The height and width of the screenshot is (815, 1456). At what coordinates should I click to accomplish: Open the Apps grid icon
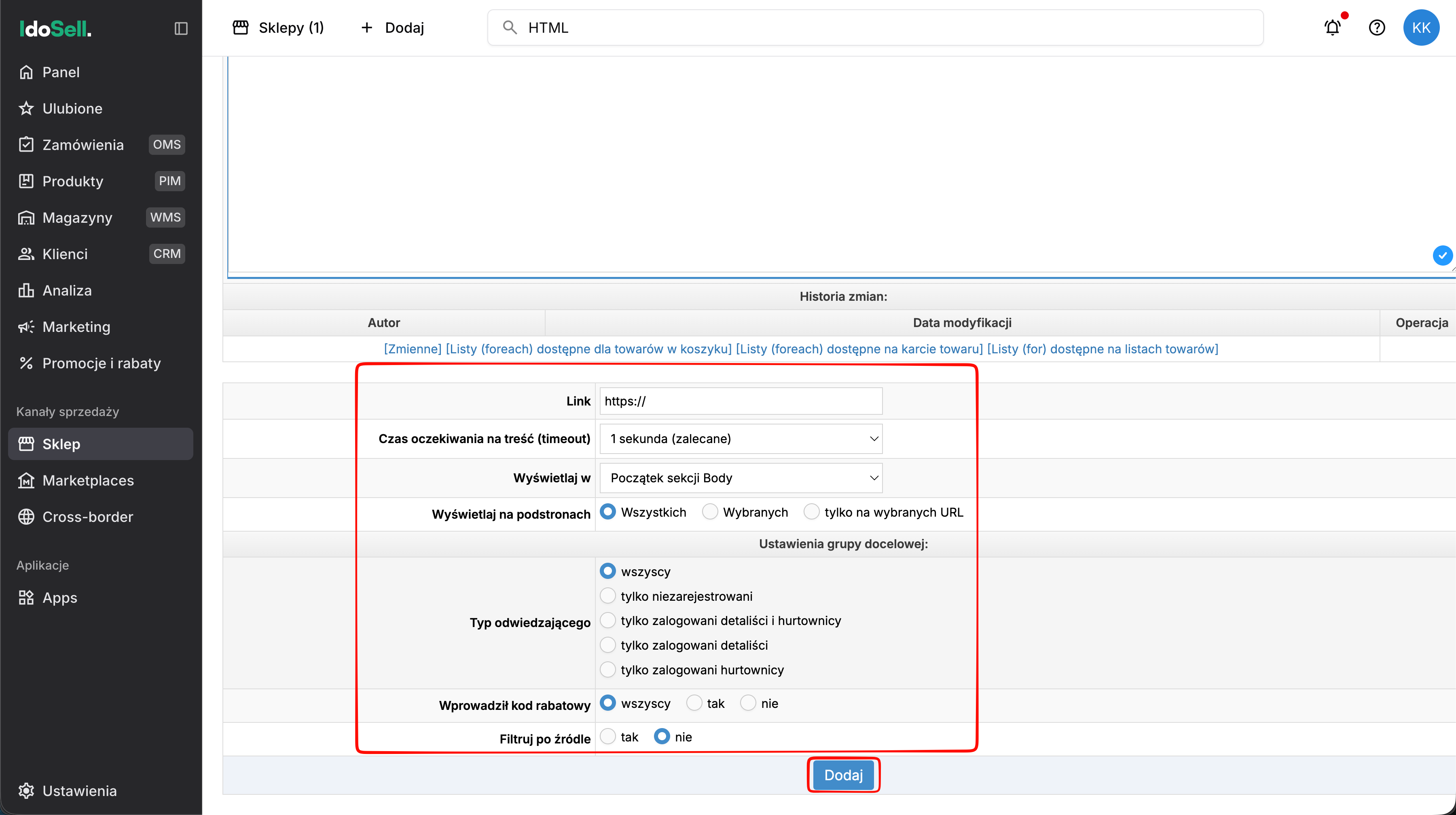click(x=26, y=598)
